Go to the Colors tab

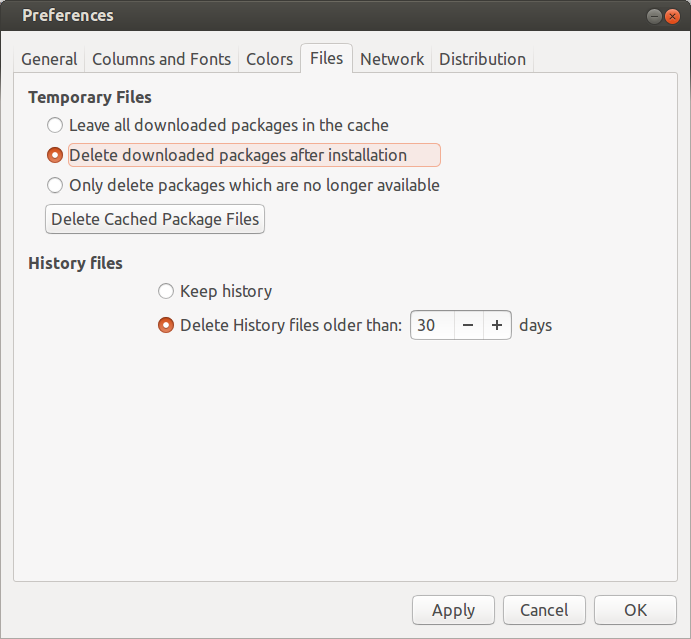pos(269,59)
